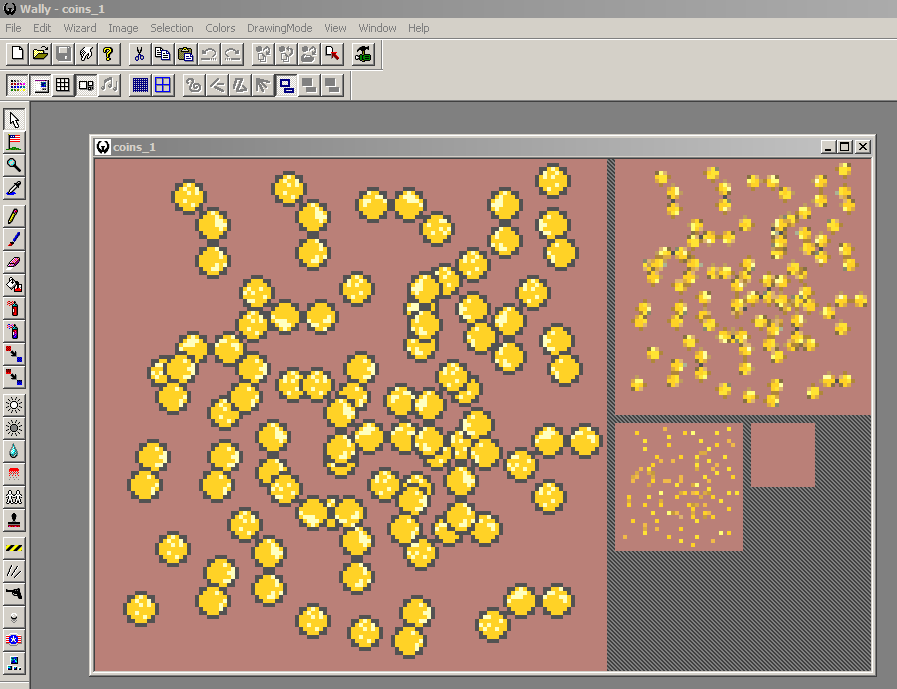The width and height of the screenshot is (897, 689).
Task: Select the Rubber stamp tool
Action: [x=14, y=520]
